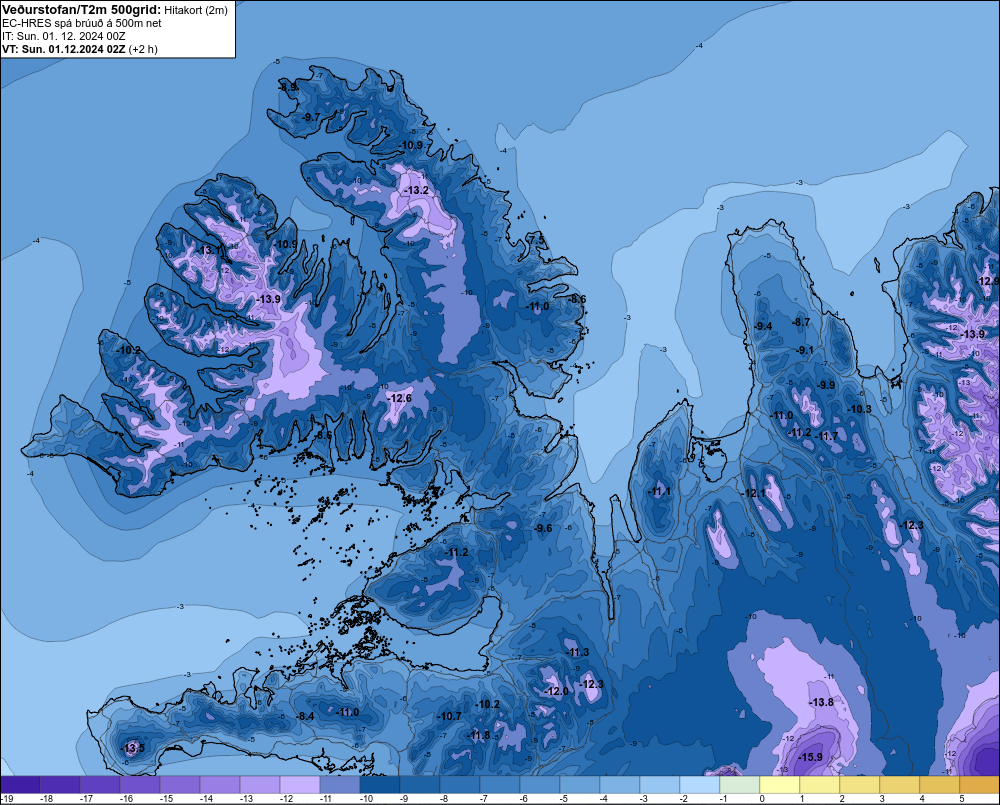Click the -9.7 temperature value on the map
This screenshot has width=1000, height=805.
(311, 117)
